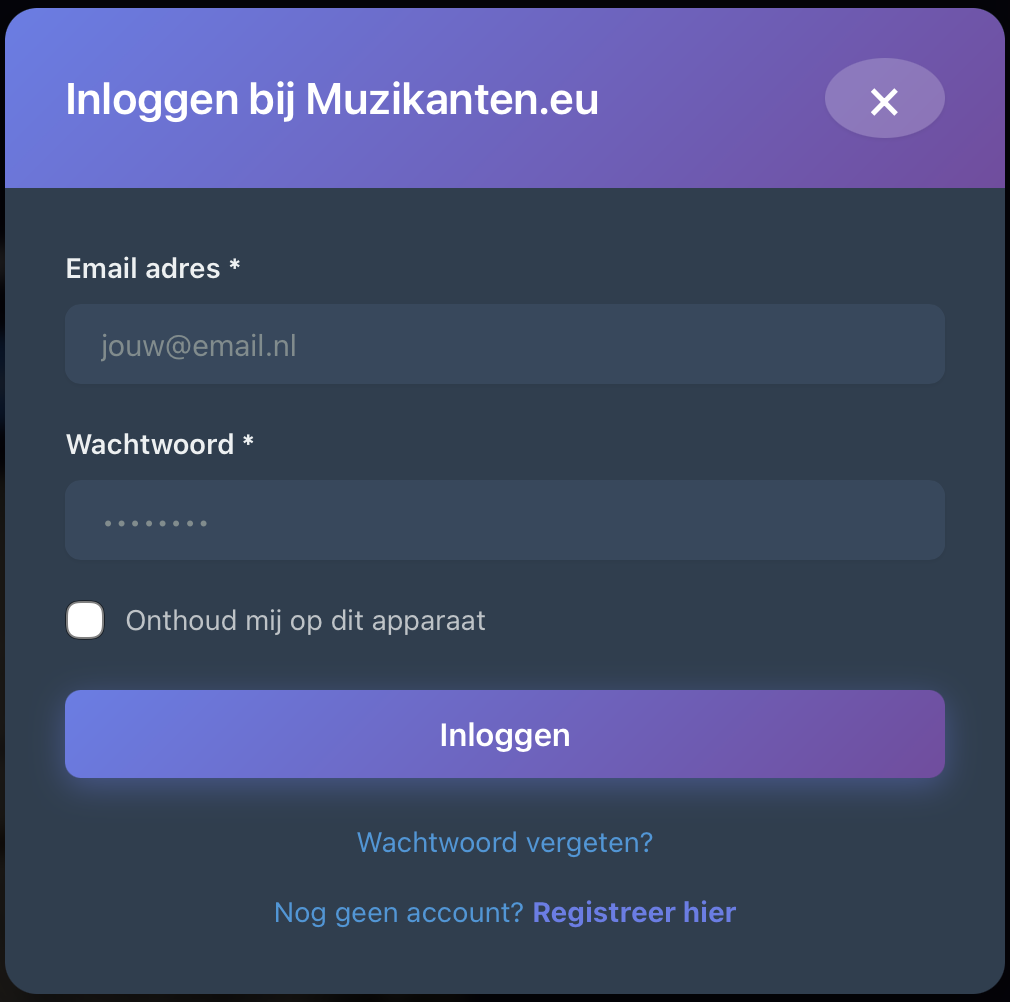1010x1002 pixels.
Task: Click the asterisk beside Email adres
Action: click(x=235, y=266)
